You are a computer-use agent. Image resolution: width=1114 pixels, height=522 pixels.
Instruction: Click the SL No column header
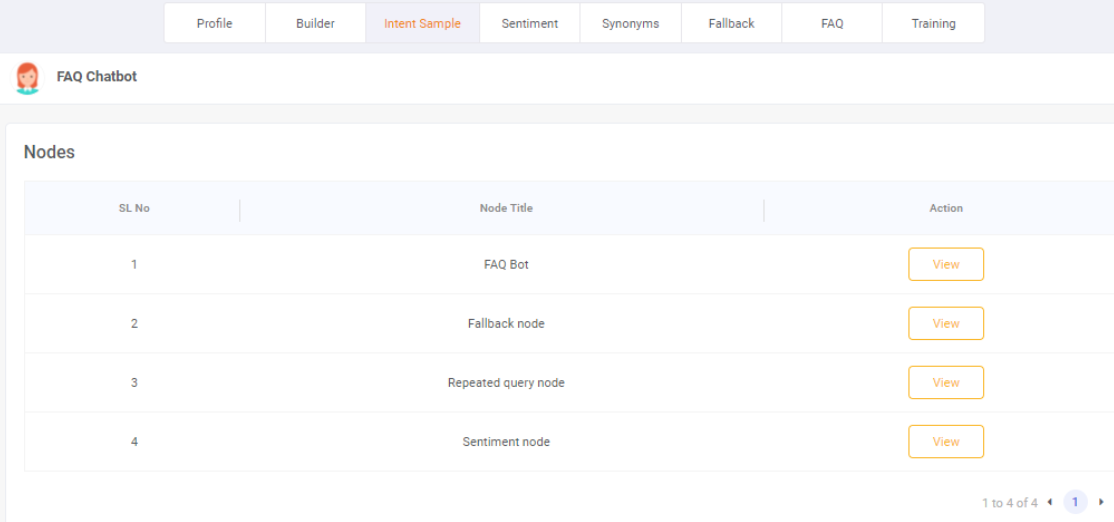pos(134,208)
